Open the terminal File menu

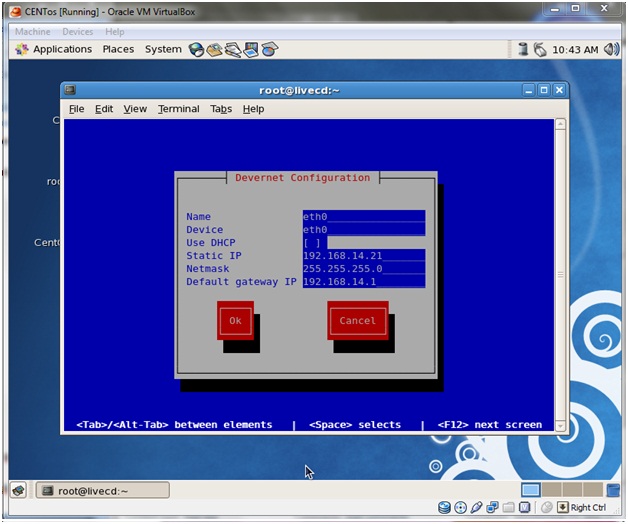pos(76,109)
